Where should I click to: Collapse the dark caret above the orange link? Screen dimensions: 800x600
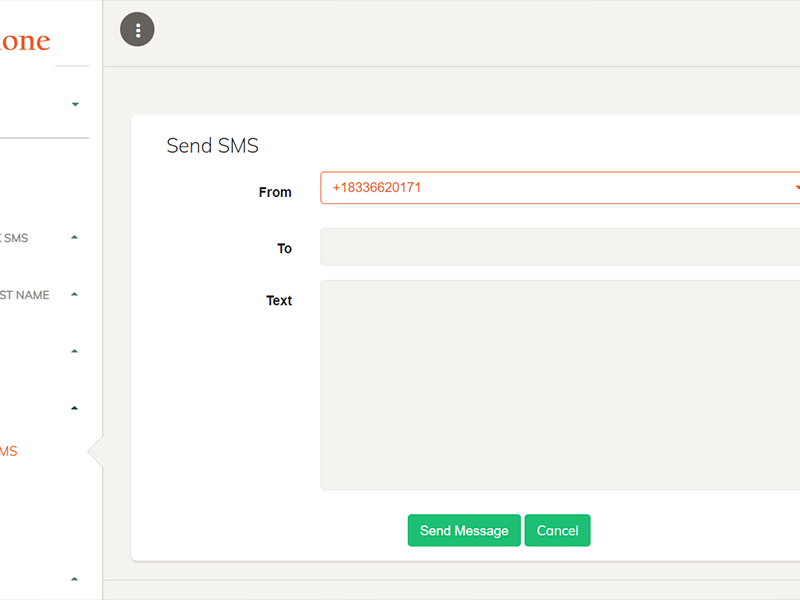click(x=75, y=408)
